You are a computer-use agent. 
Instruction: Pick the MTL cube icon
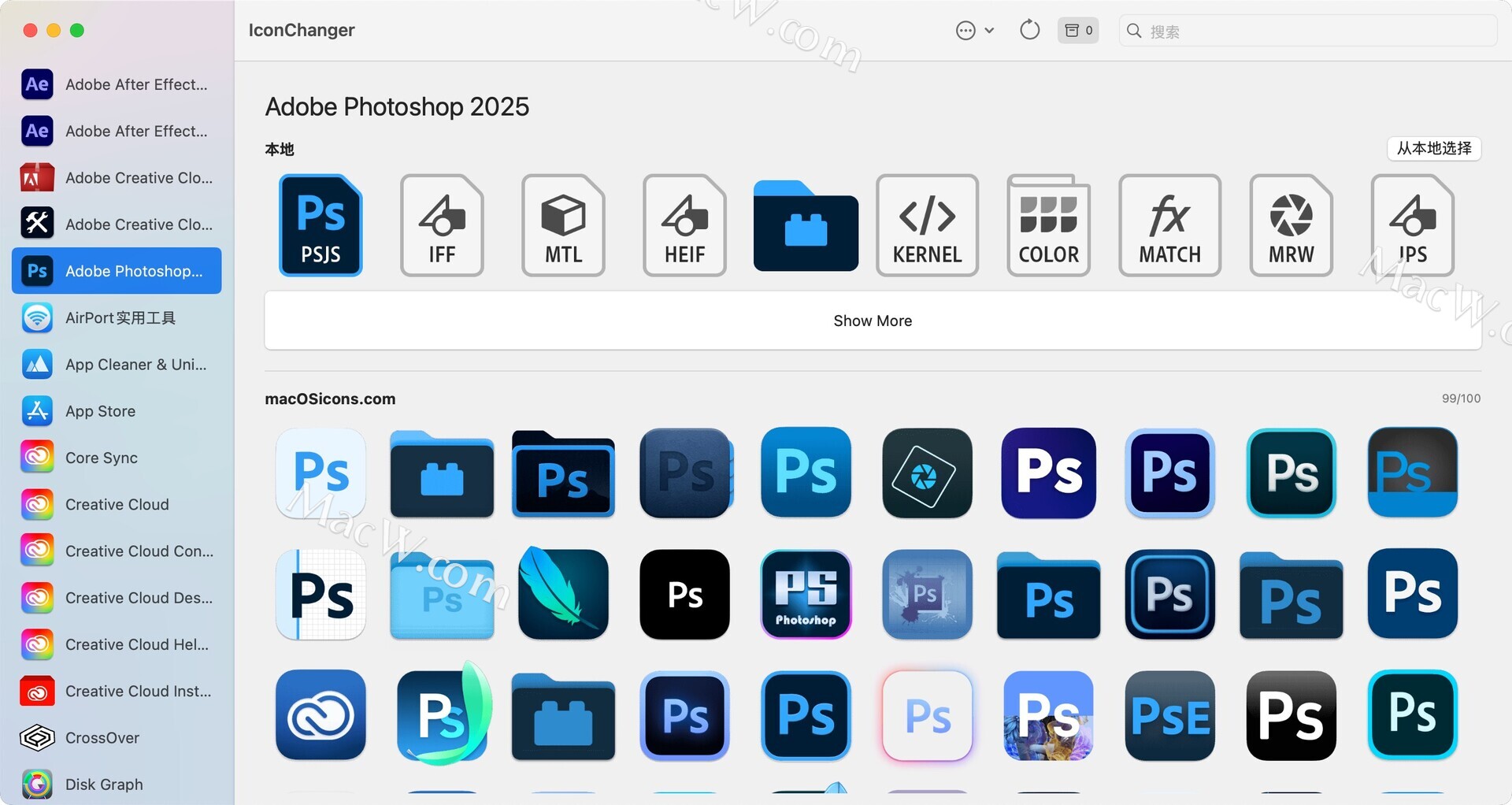pyautogui.click(x=563, y=225)
